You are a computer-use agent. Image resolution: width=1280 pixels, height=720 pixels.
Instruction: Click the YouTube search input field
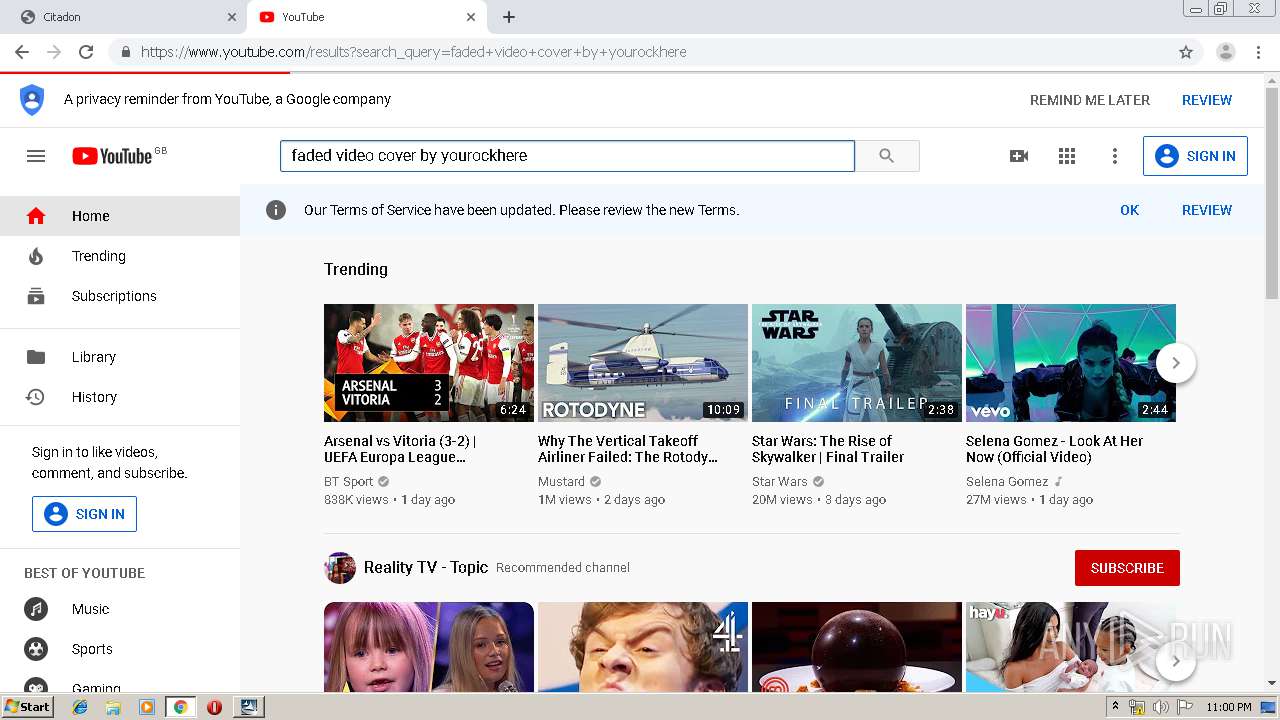pyautogui.click(x=567, y=156)
